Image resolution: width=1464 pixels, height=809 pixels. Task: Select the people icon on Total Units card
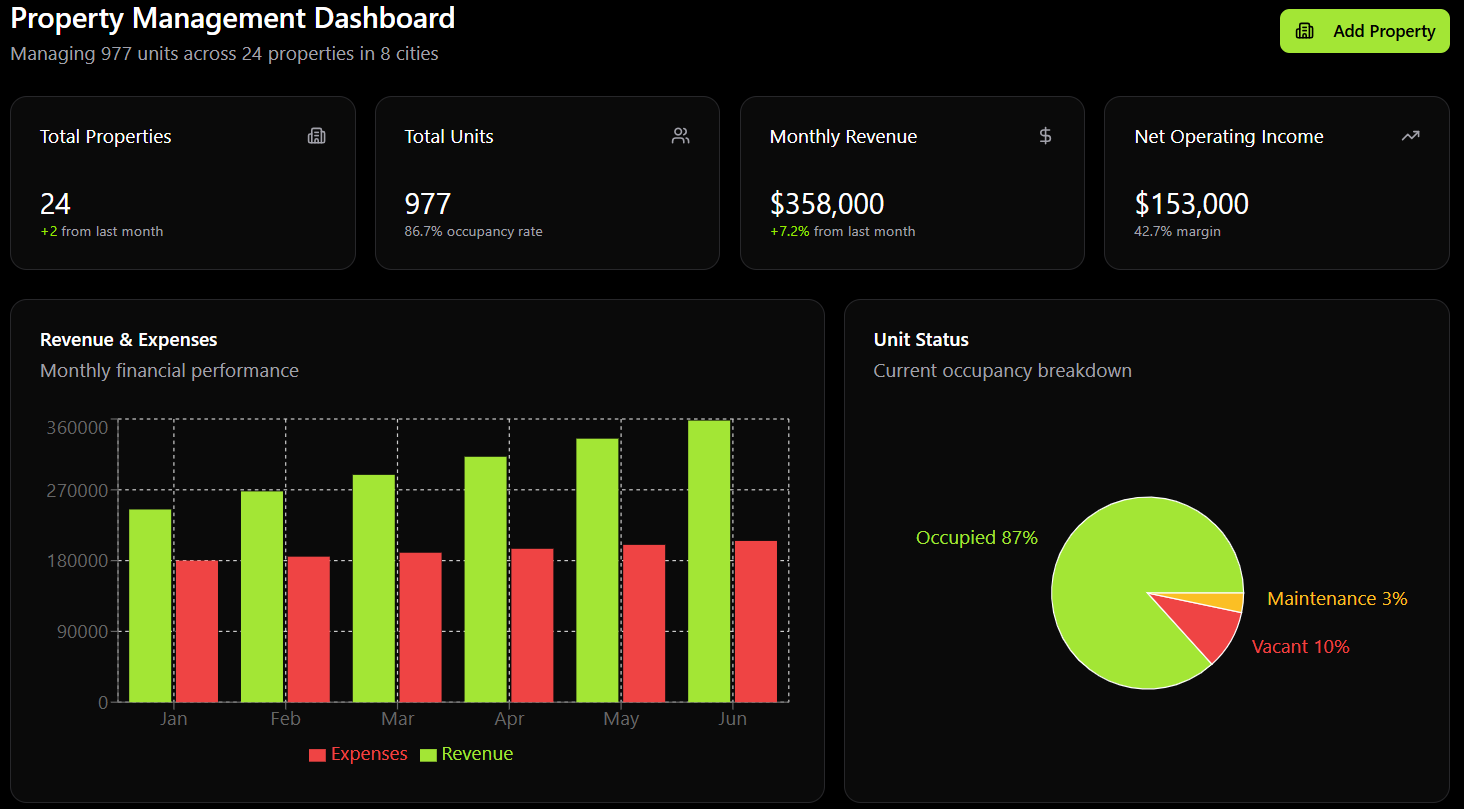click(x=681, y=135)
